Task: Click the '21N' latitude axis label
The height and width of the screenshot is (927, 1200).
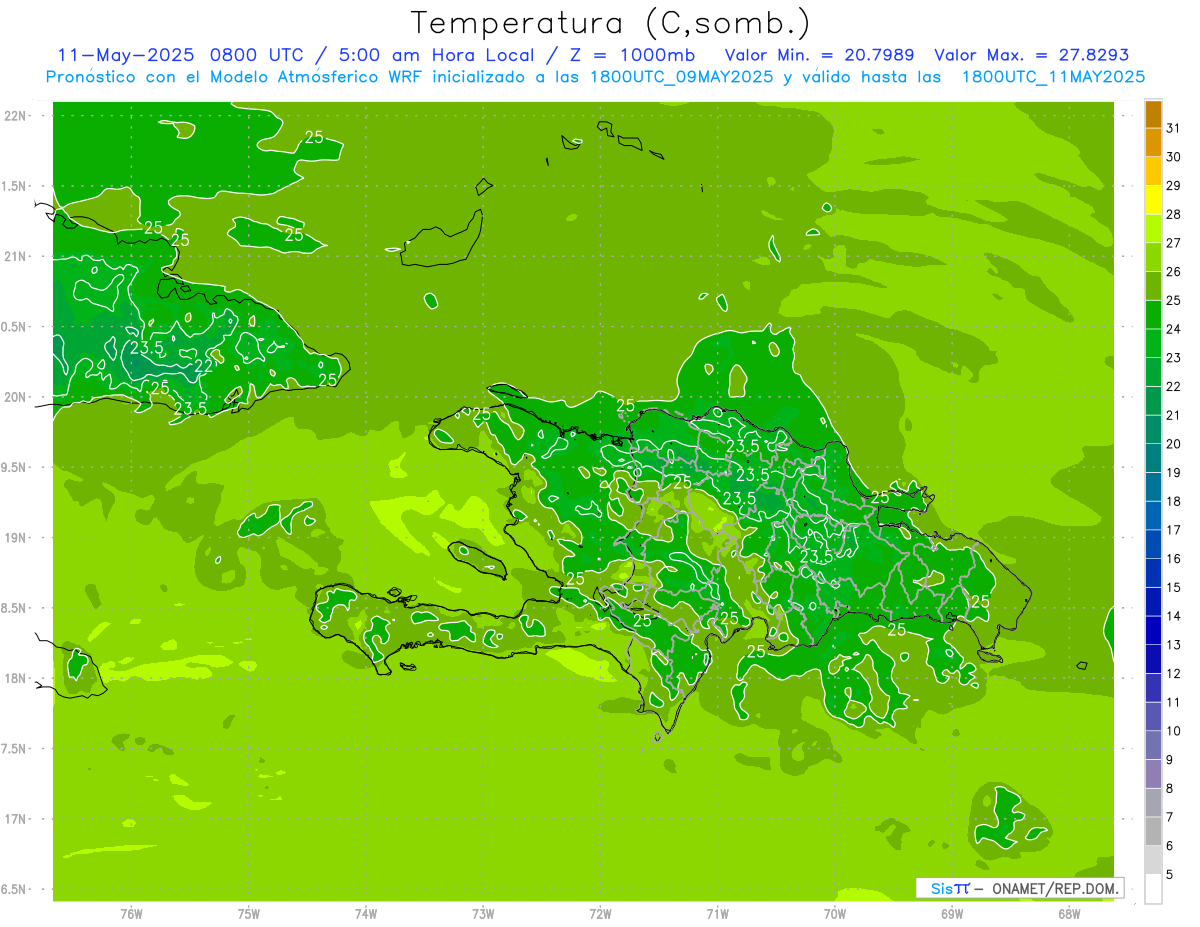Action: 17,256
